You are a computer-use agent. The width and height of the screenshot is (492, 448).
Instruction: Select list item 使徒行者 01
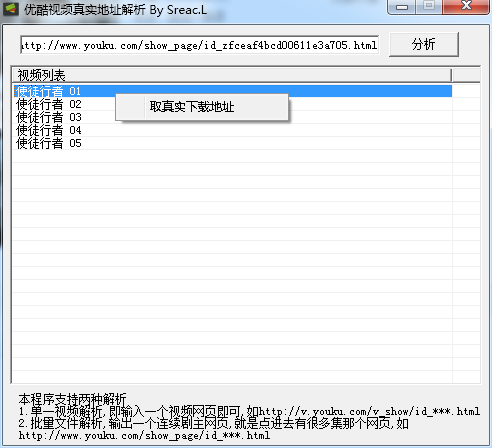tap(233, 91)
